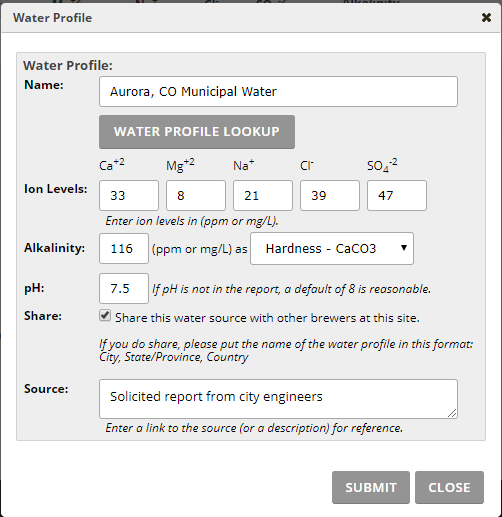The image size is (502, 517).
Task: Click the Water Profile Lookup button
Action: point(197,132)
